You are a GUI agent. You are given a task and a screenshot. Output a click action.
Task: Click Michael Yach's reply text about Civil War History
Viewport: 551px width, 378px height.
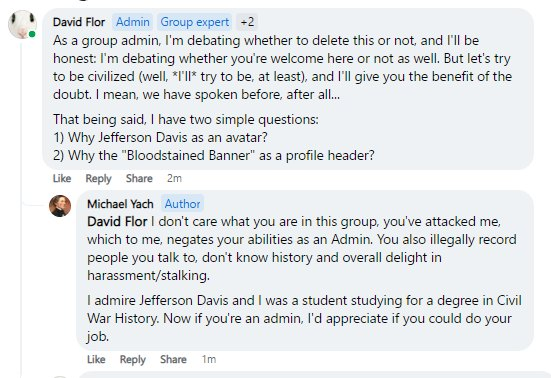[304, 318]
